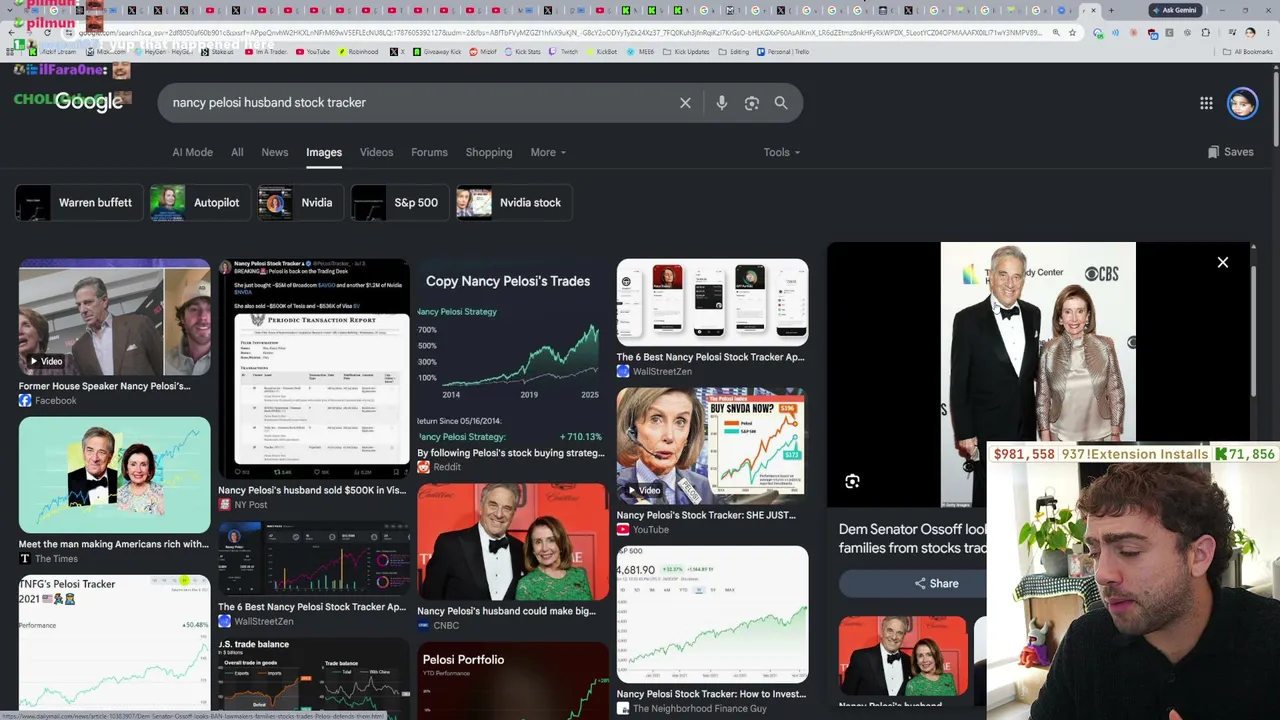Open Saves with the bookmark icon
The width and height of the screenshot is (1280, 720).
pyautogui.click(x=1230, y=152)
